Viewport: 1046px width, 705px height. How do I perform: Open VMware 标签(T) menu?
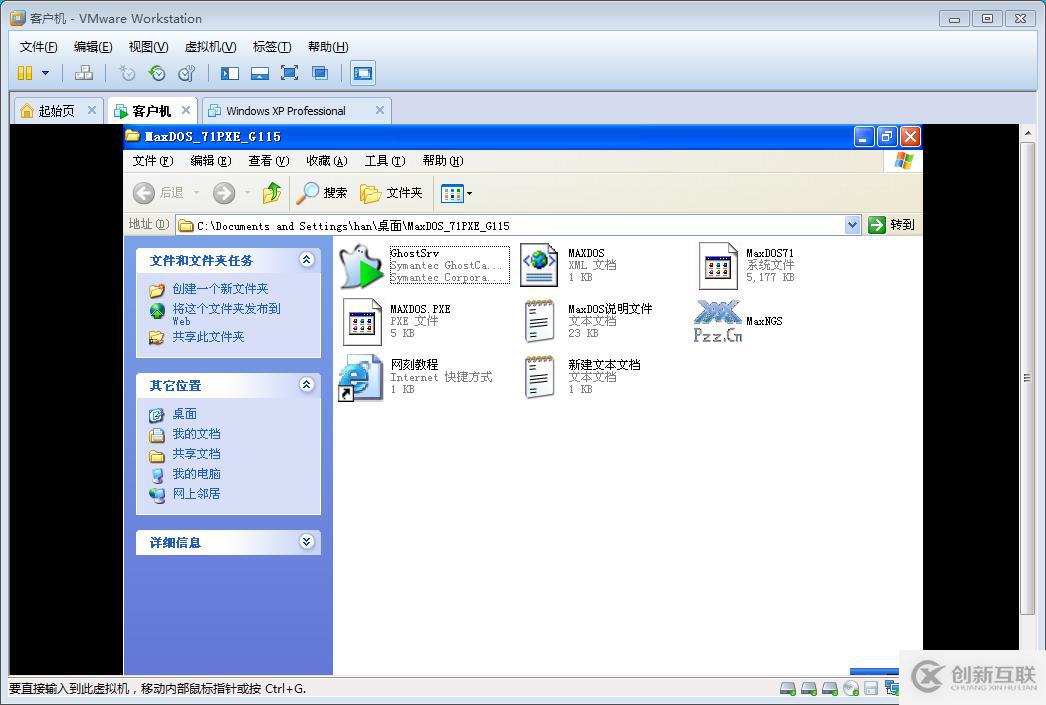(x=272, y=47)
